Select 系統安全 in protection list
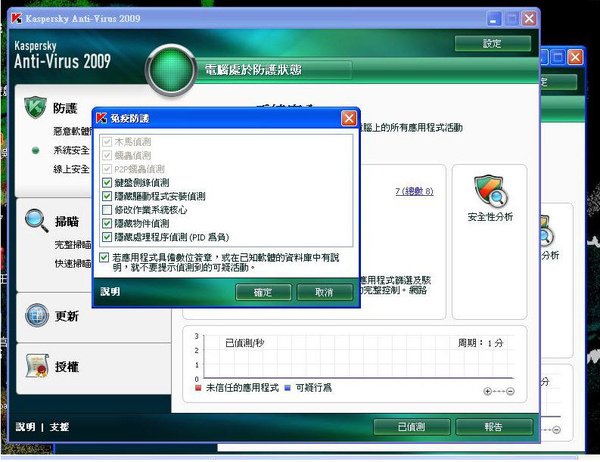Image resolution: width=600 pixels, height=462 pixels. [71, 150]
